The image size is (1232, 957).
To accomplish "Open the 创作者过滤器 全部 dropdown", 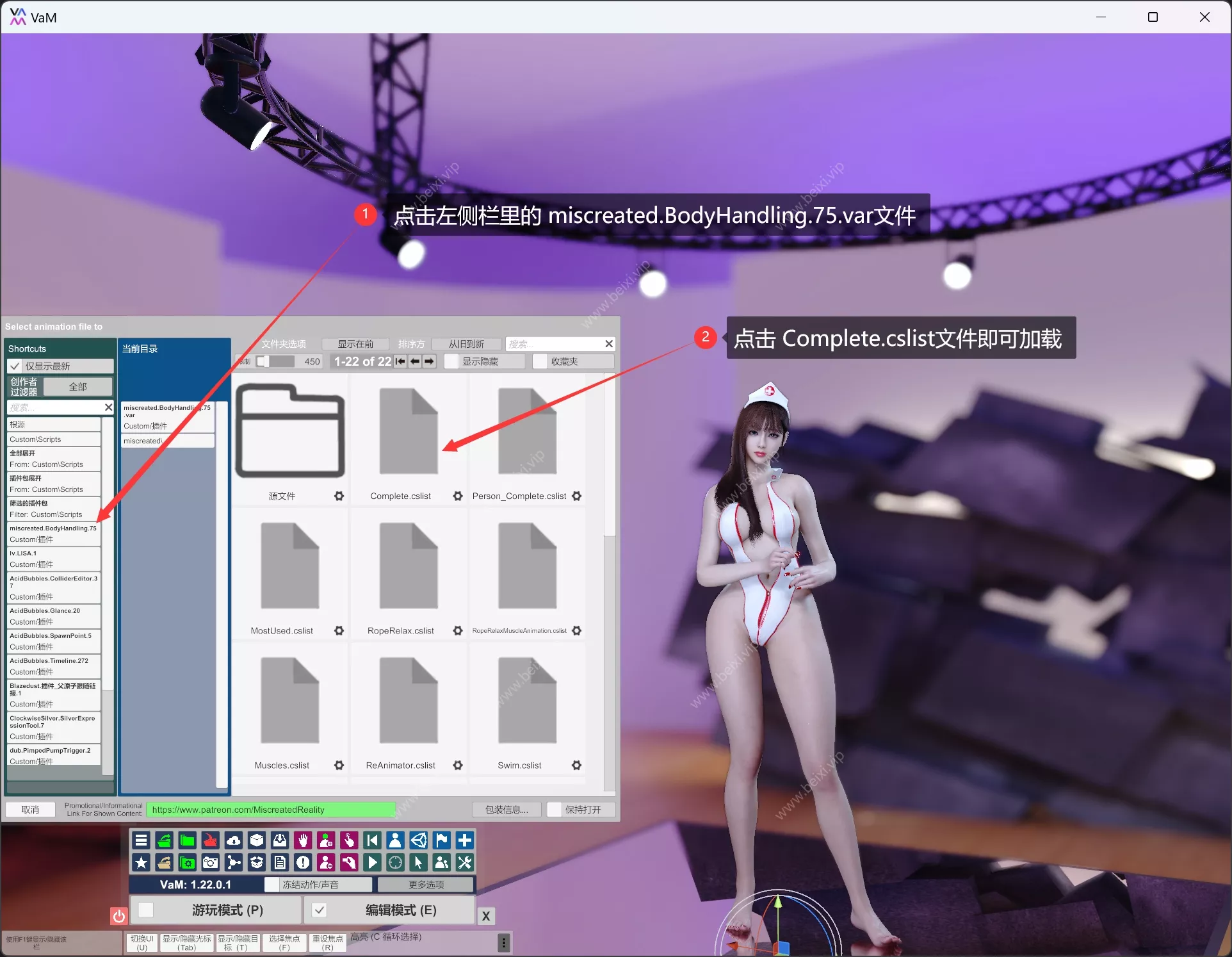I will (77, 386).
